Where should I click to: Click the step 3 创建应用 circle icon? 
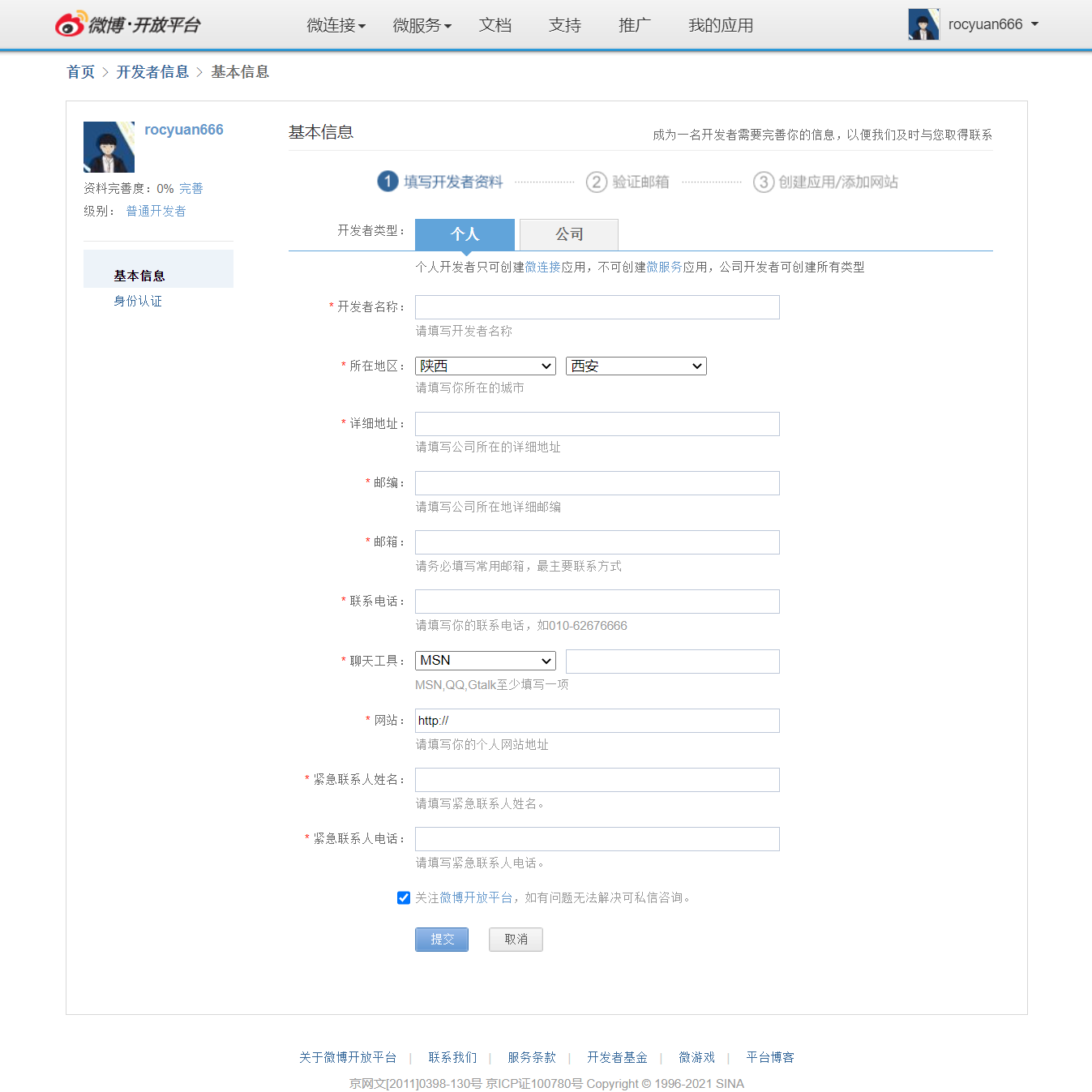[x=763, y=182]
